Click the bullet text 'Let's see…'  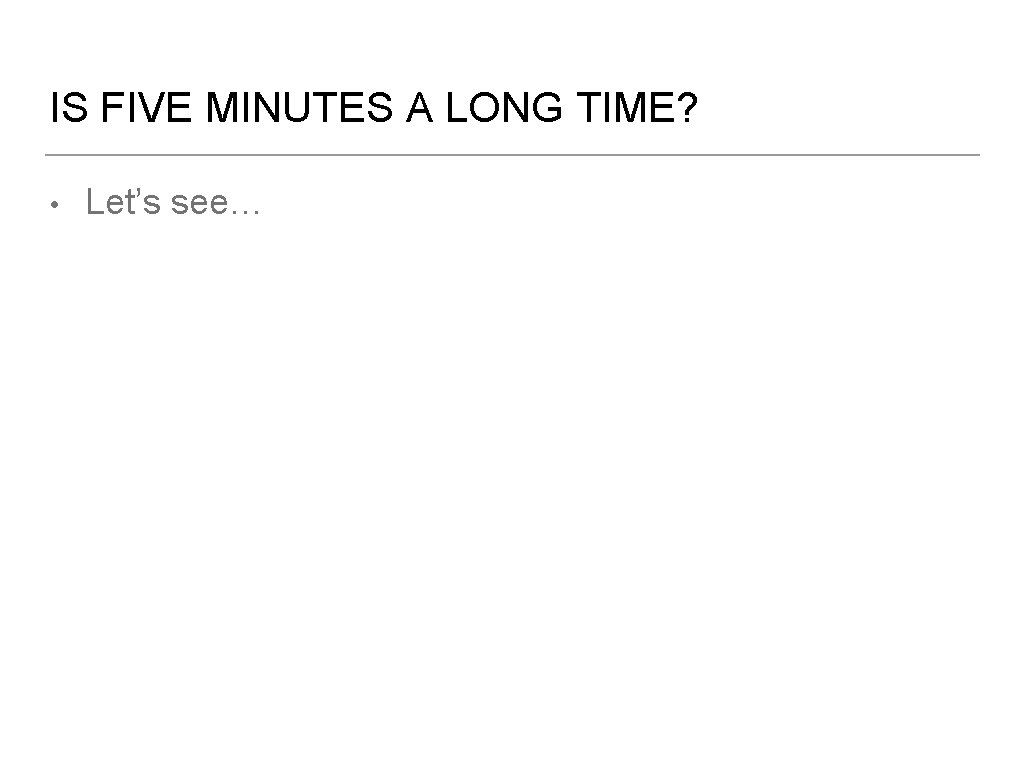click(173, 202)
